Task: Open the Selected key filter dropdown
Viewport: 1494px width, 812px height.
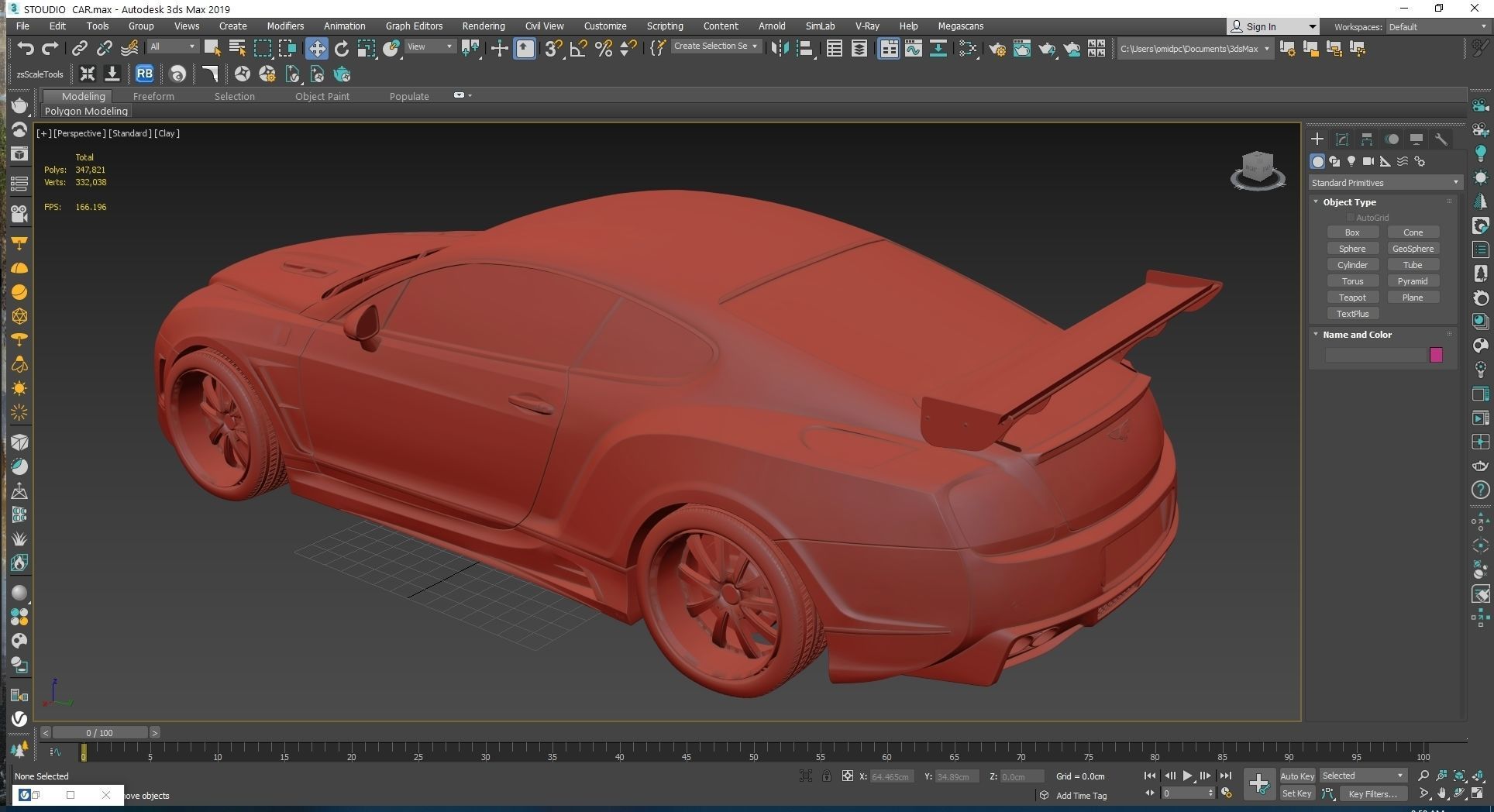Action: click(1362, 776)
